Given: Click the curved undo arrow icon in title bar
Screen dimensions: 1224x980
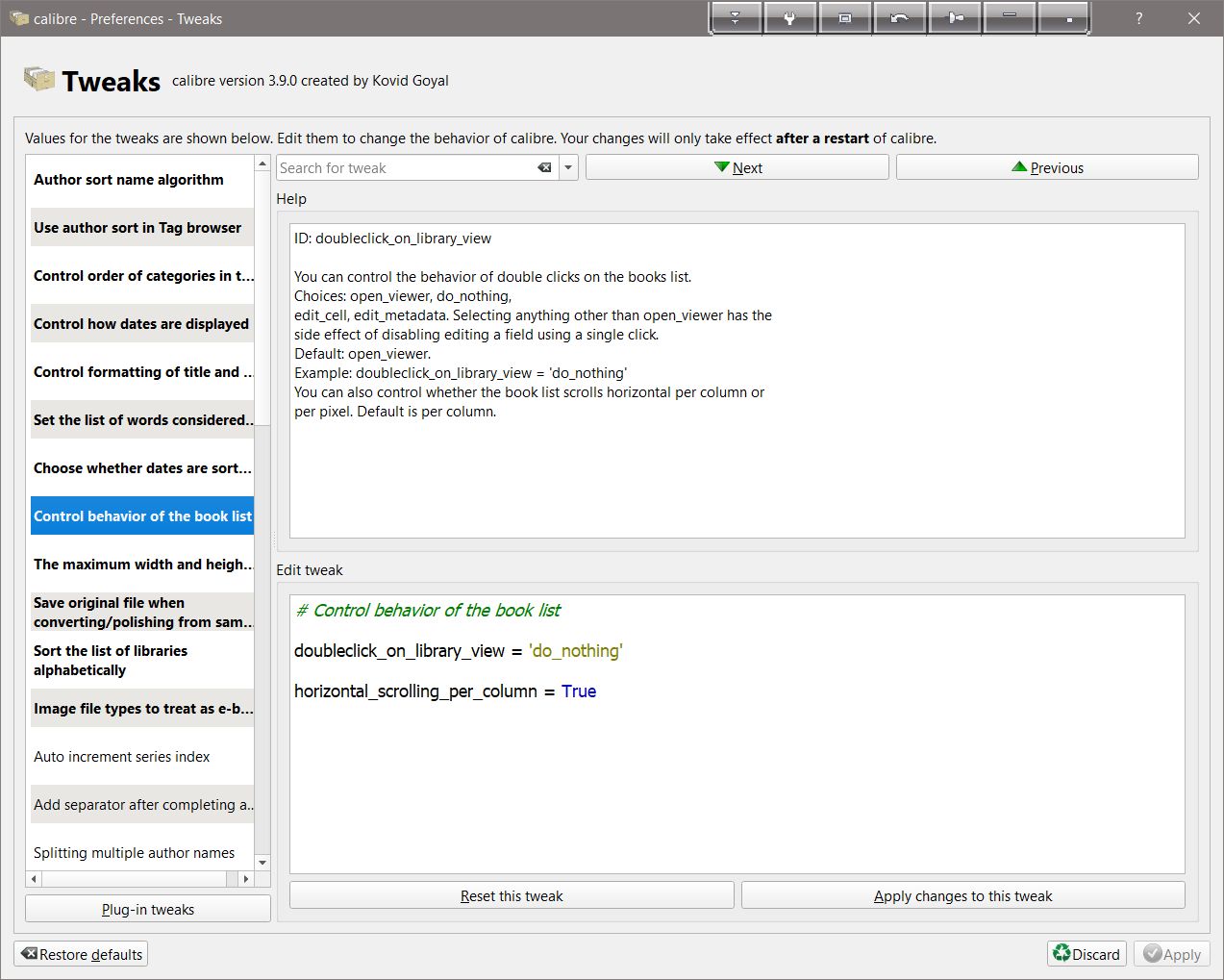Looking at the screenshot, I should (899, 18).
